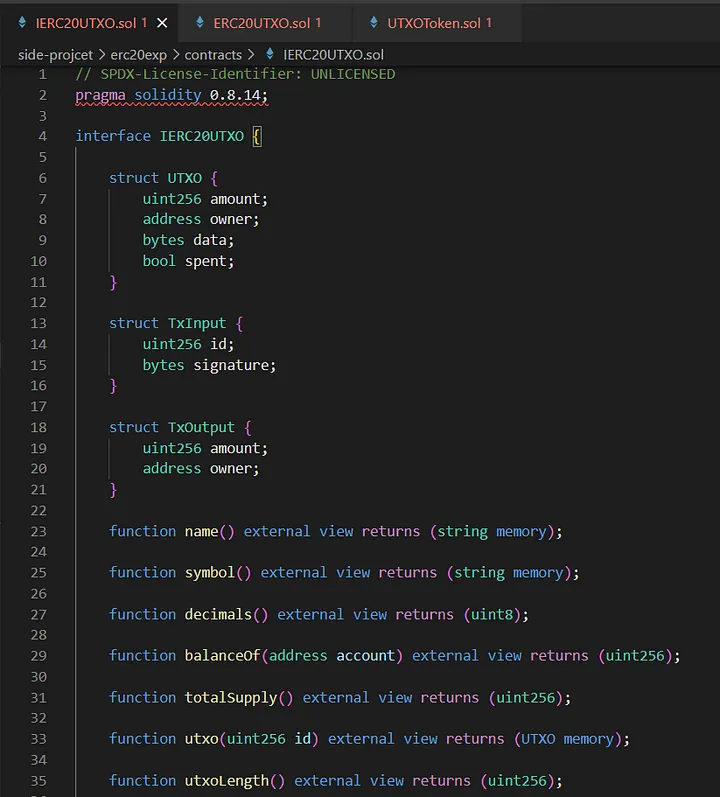Image resolution: width=720 pixels, height=797 pixels.
Task: Click the utxoLength function name
Action: (x=228, y=780)
